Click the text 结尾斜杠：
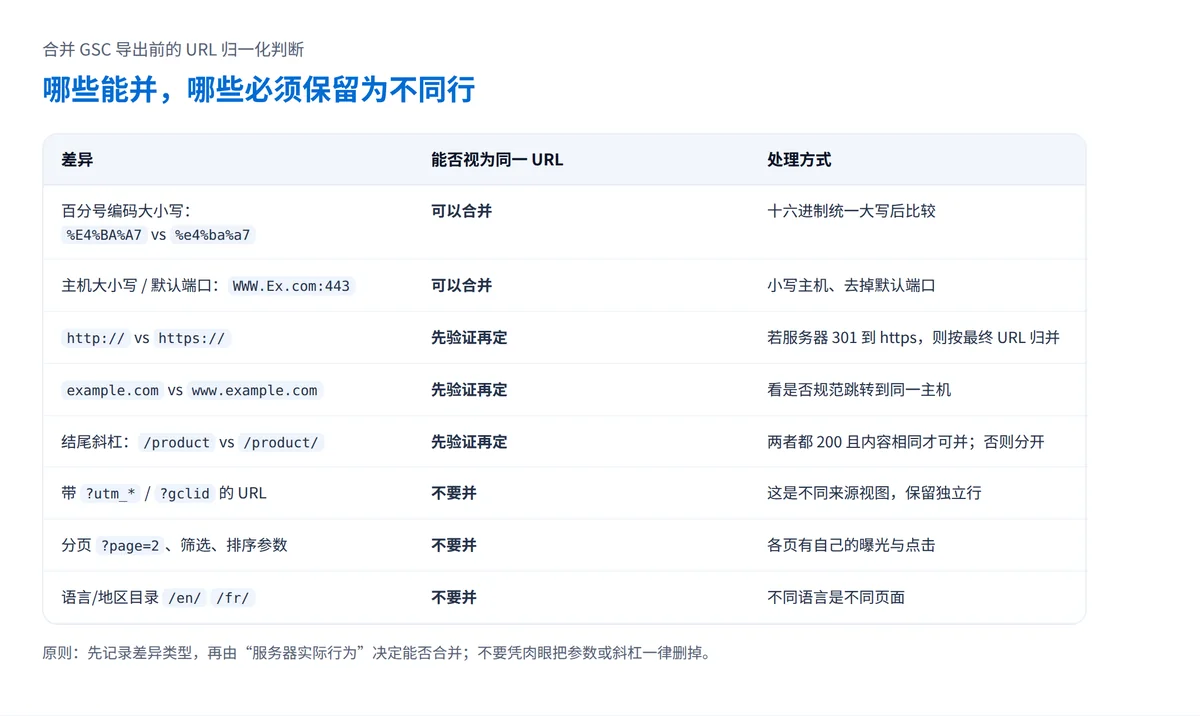Screen dimensions: 1200x716 click(x=96, y=442)
